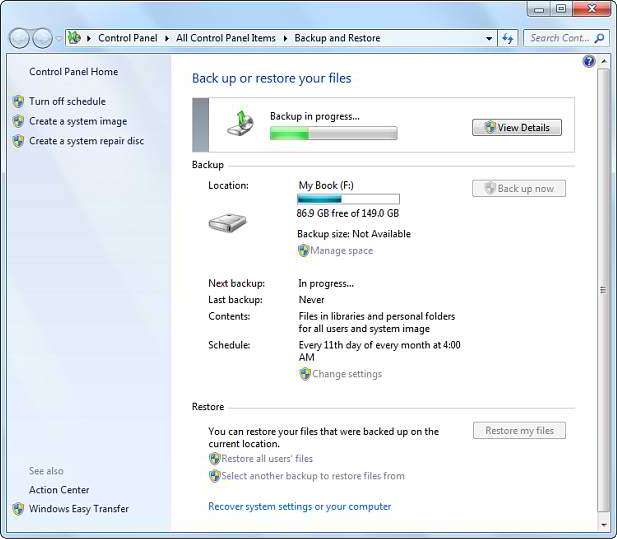
Task: Click Select another backup to restore files from
Action: click(x=313, y=476)
